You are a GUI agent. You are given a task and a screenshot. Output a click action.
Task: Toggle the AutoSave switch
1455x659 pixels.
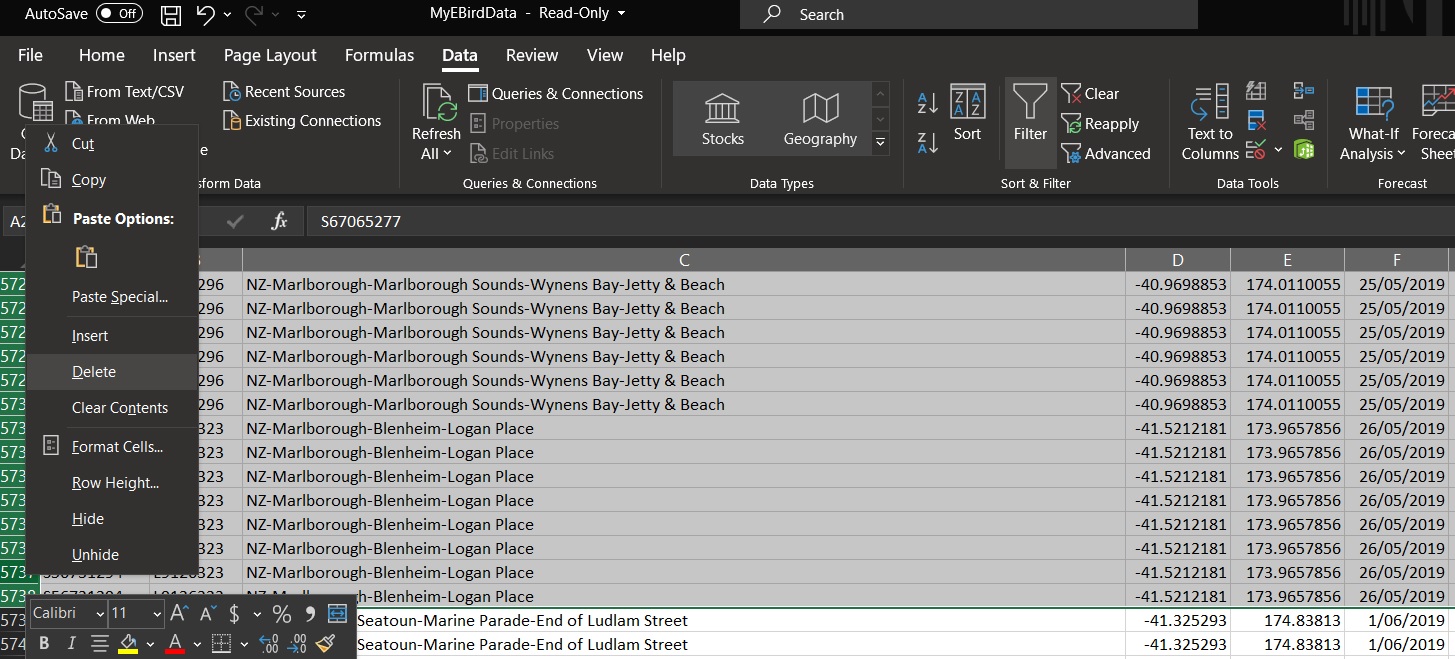click(119, 14)
